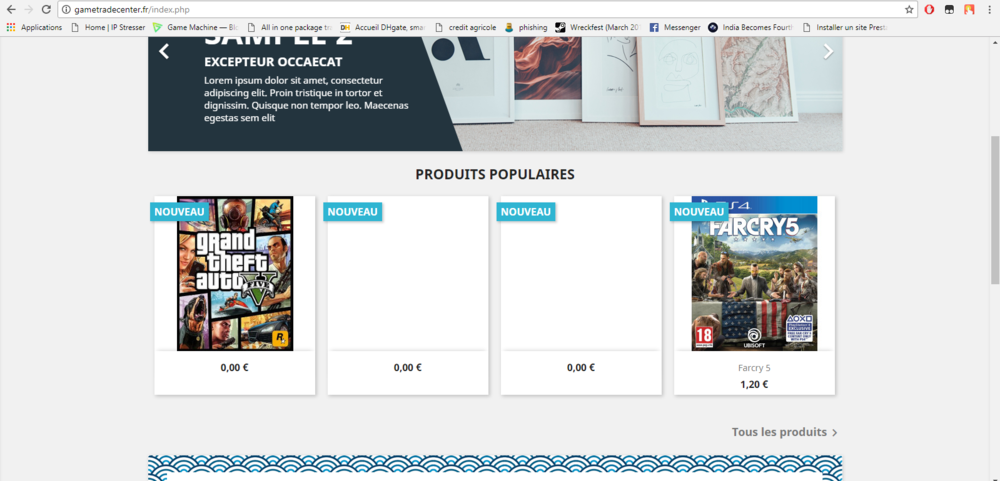Open the Tous les produits link
1000x481 pixels.
[779, 432]
